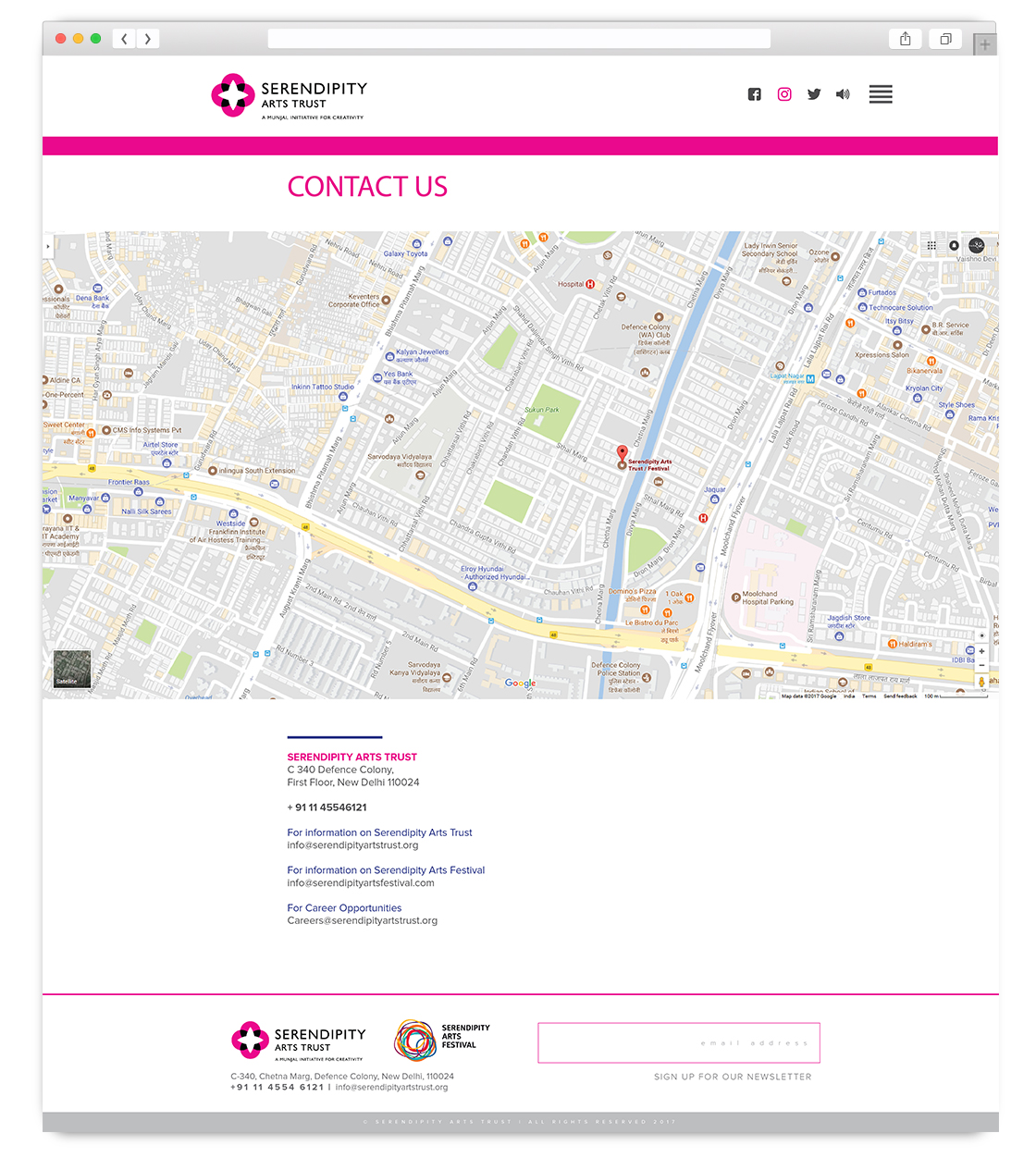The height and width of the screenshot is (1158, 1036).
Task: Select Moolchand Hospital Parking marker
Action: (x=735, y=597)
